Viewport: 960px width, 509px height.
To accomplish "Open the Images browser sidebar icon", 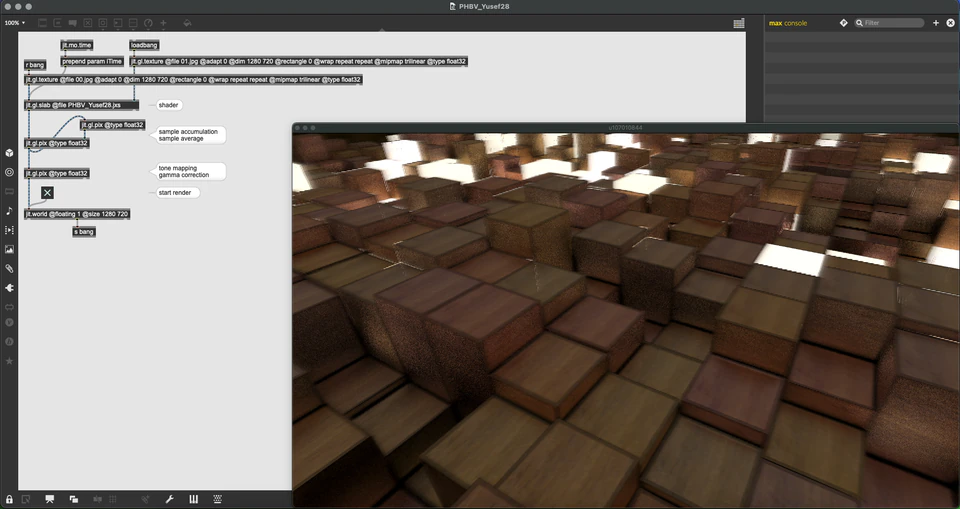I will [9, 249].
